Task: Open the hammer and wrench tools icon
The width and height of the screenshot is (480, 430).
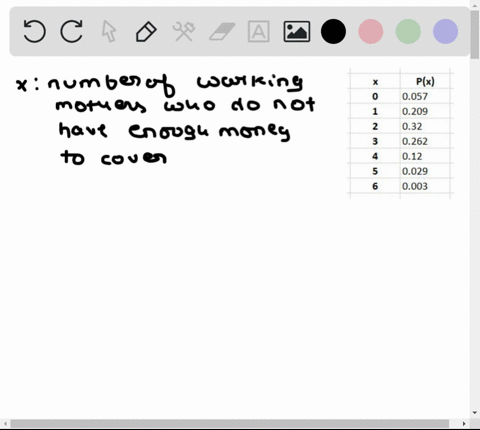Action: (184, 32)
